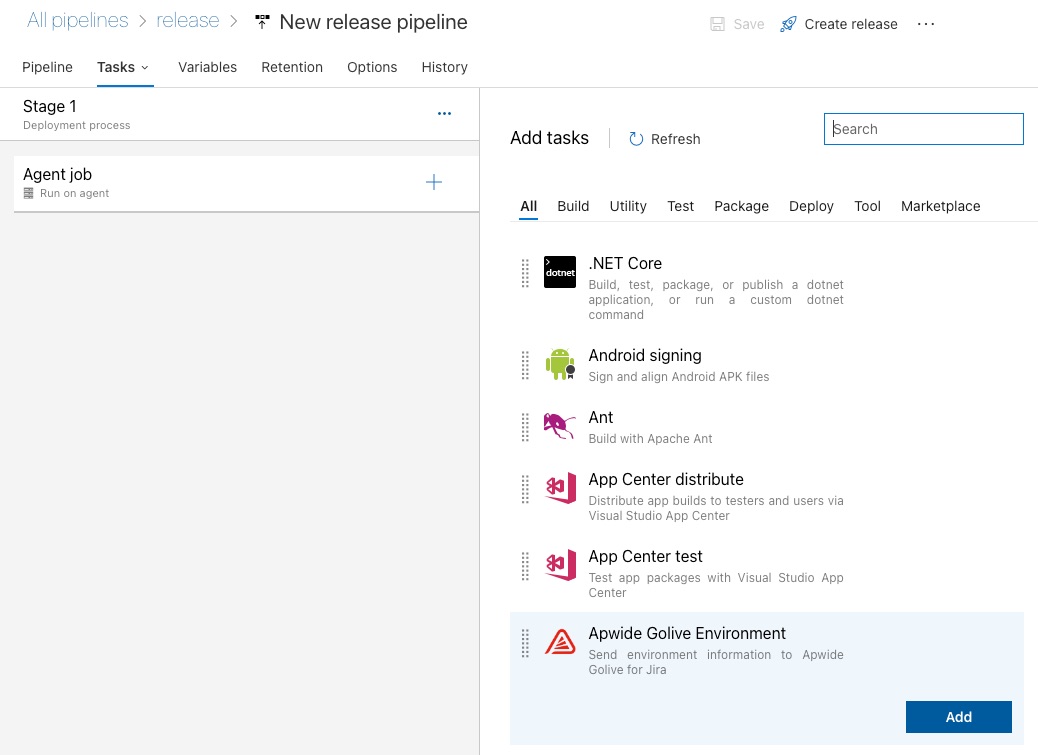1038x755 pixels.
Task: Focus the task Search field
Action: point(924,129)
